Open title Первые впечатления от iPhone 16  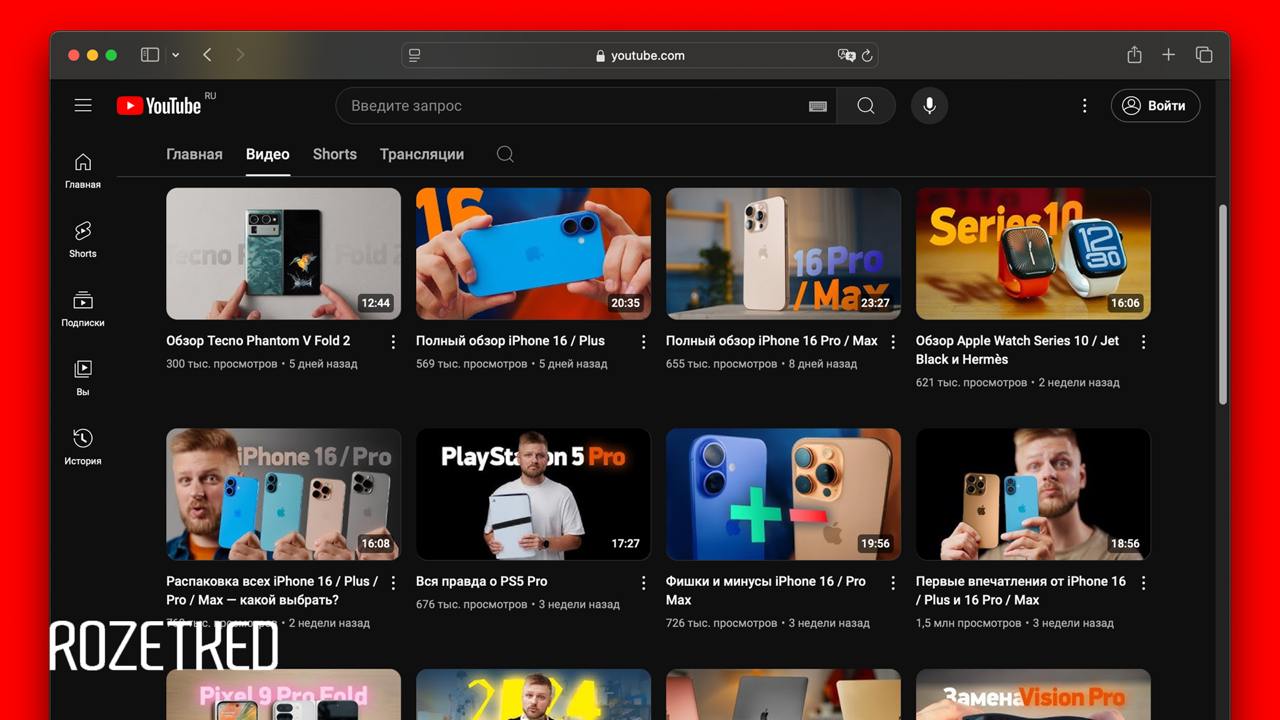pos(1020,590)
